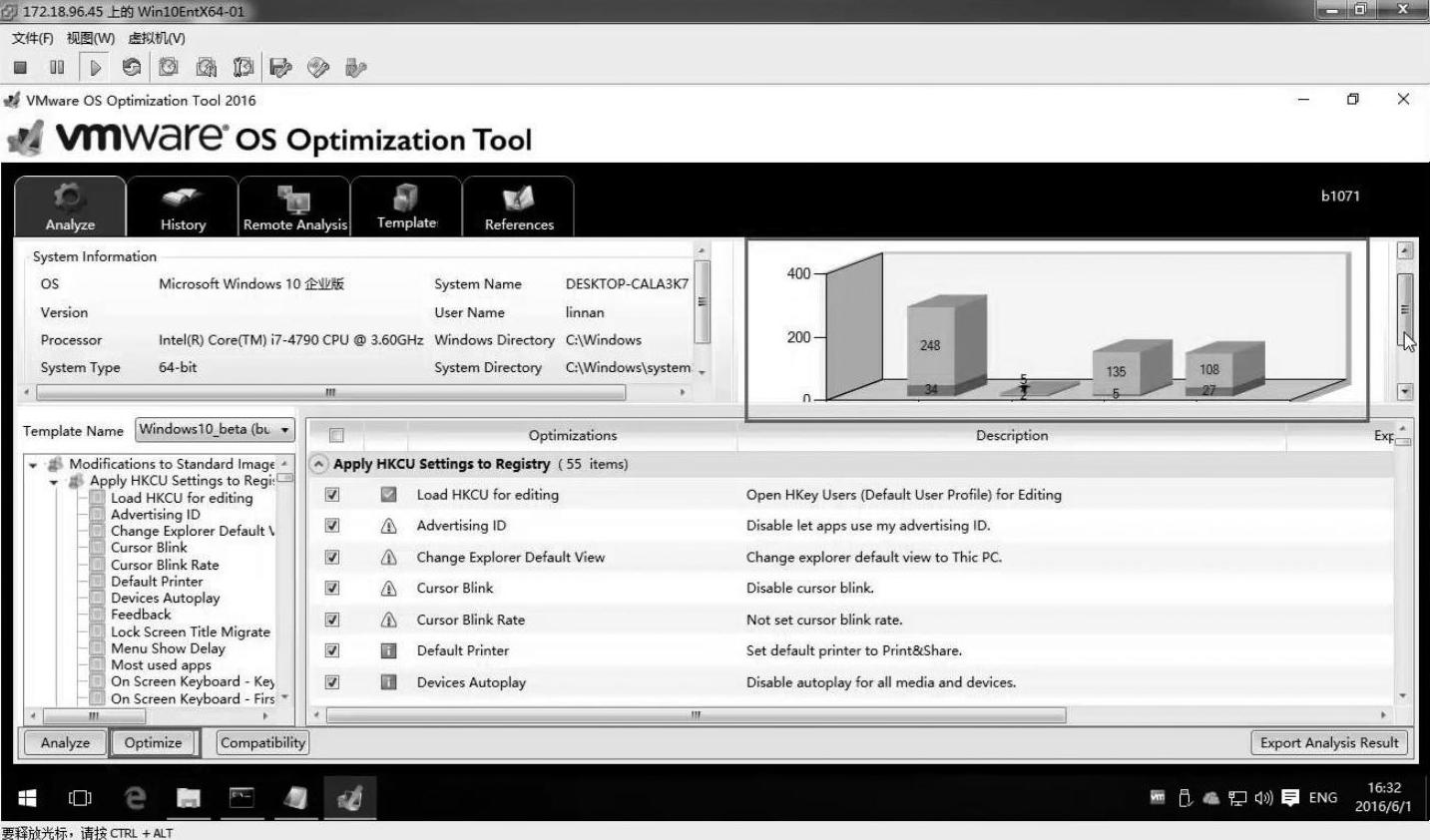Screen dimensions: 1430x840
Task: Toggle the select-all checkbox in the Optimizations header
Action: 336,436
